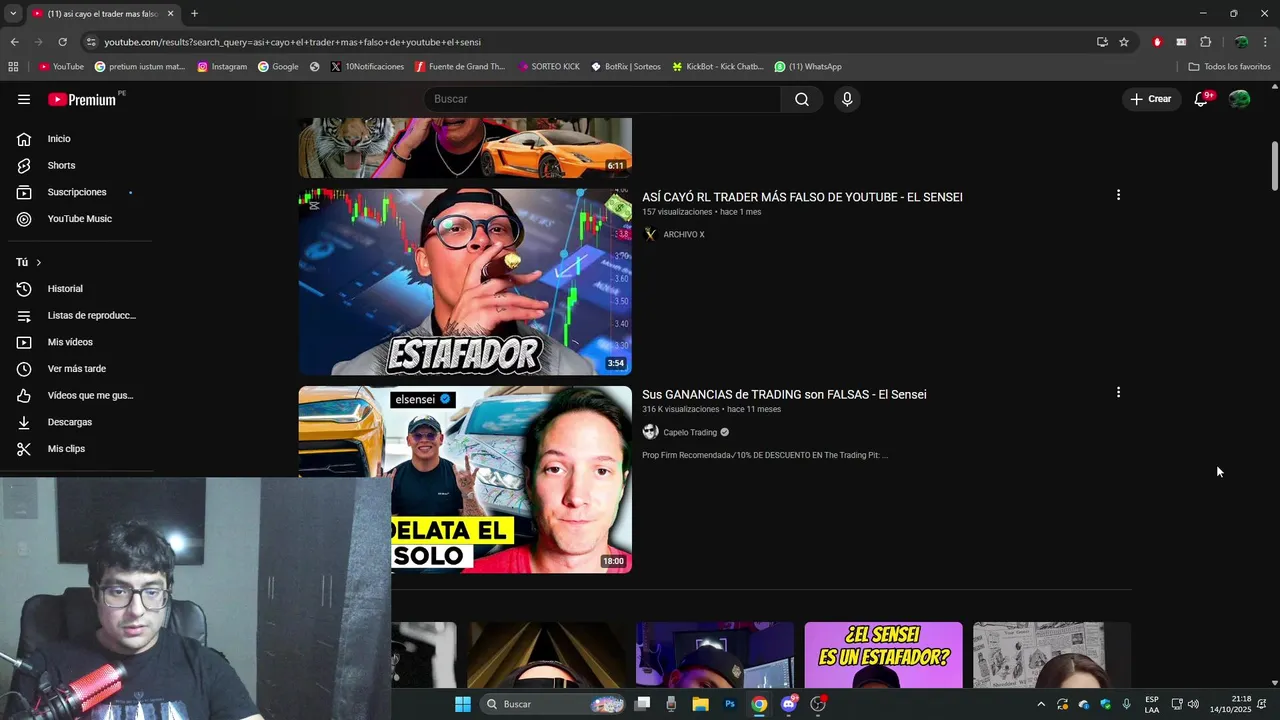1280x720 pixels.
Task: Click the browser back arrow
Action: click(14, 42)
